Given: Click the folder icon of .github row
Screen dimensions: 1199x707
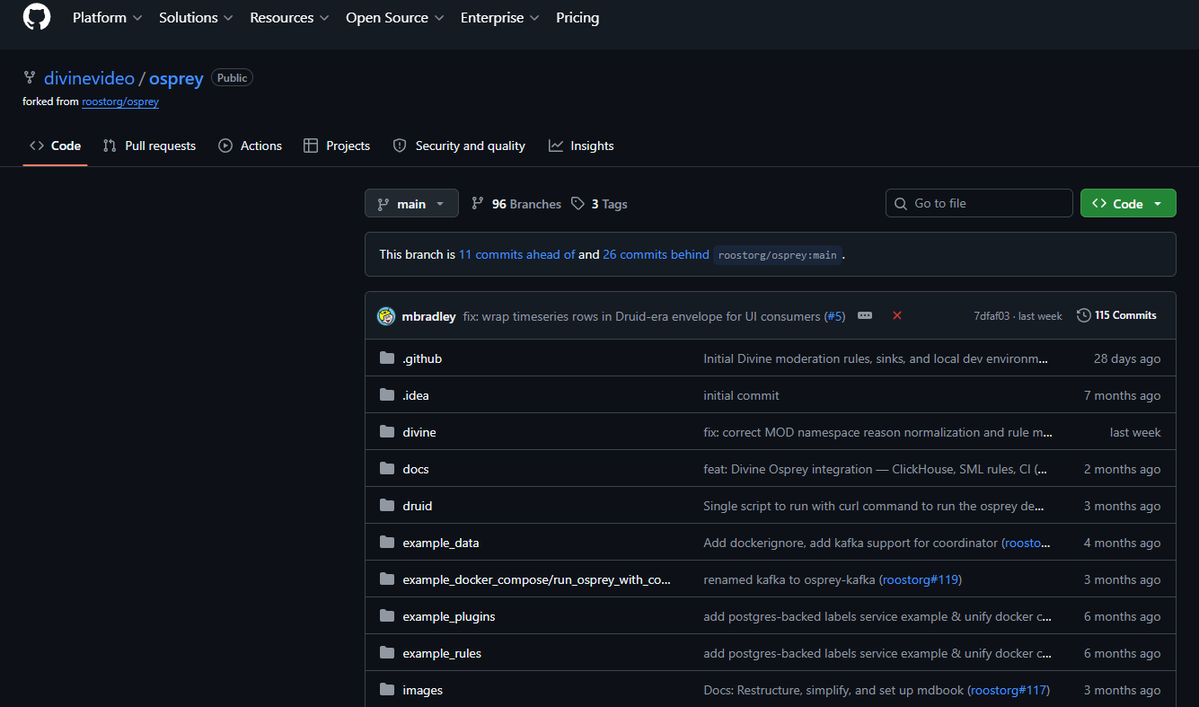Looking at the screenshot, I should 387,358.
